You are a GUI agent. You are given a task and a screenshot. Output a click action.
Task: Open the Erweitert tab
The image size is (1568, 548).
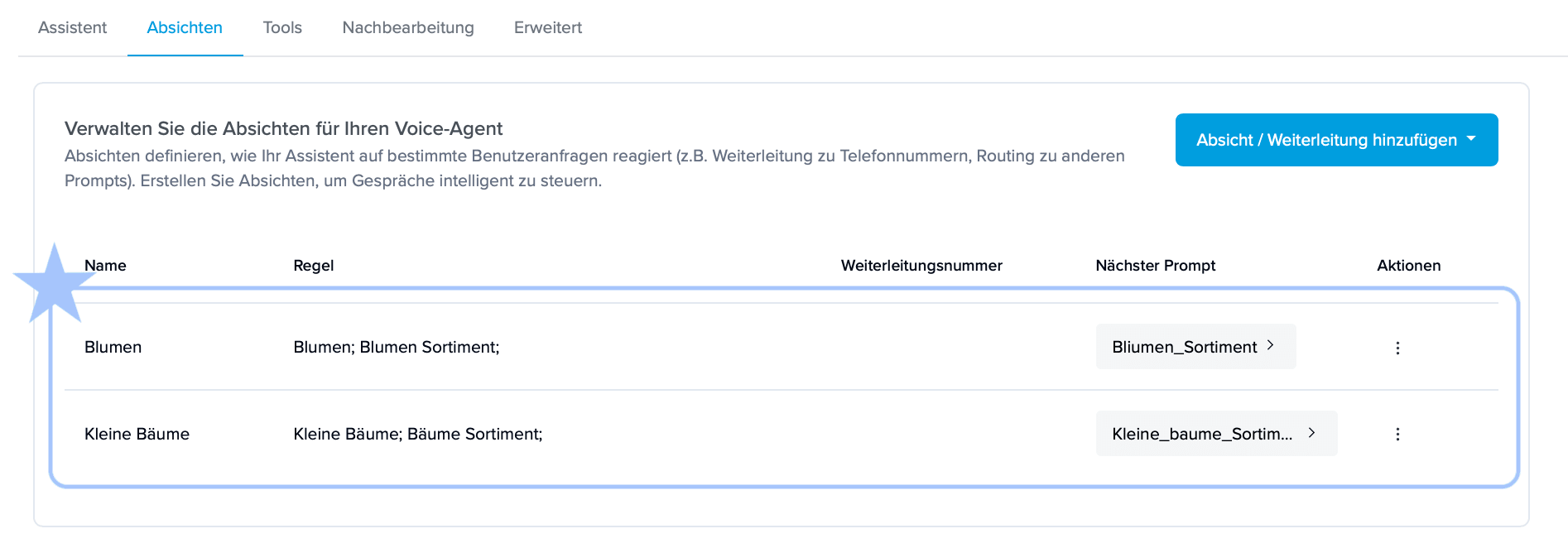click(x=548, y=27)
